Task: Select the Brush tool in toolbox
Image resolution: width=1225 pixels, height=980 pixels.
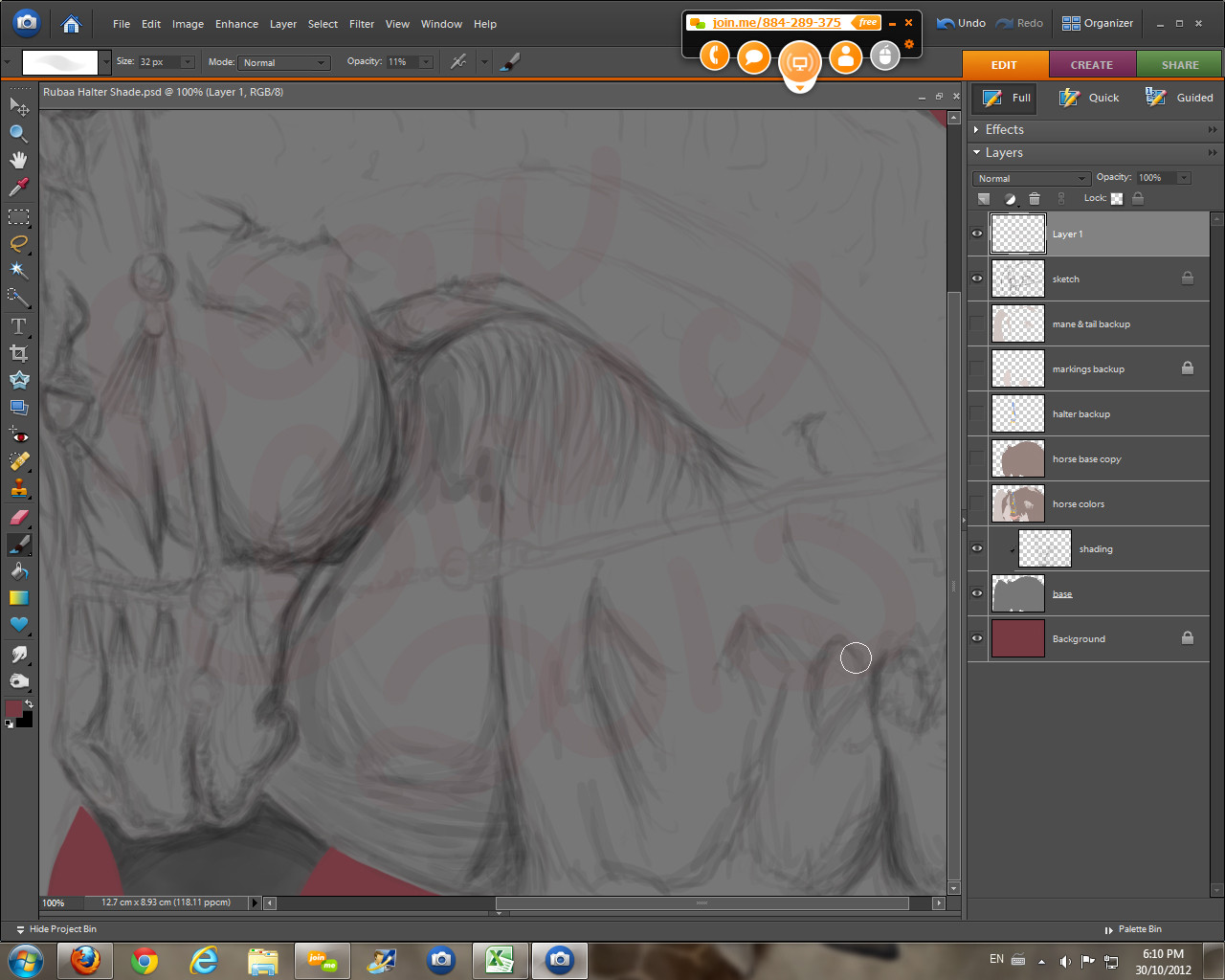Action: click(19, 544)
